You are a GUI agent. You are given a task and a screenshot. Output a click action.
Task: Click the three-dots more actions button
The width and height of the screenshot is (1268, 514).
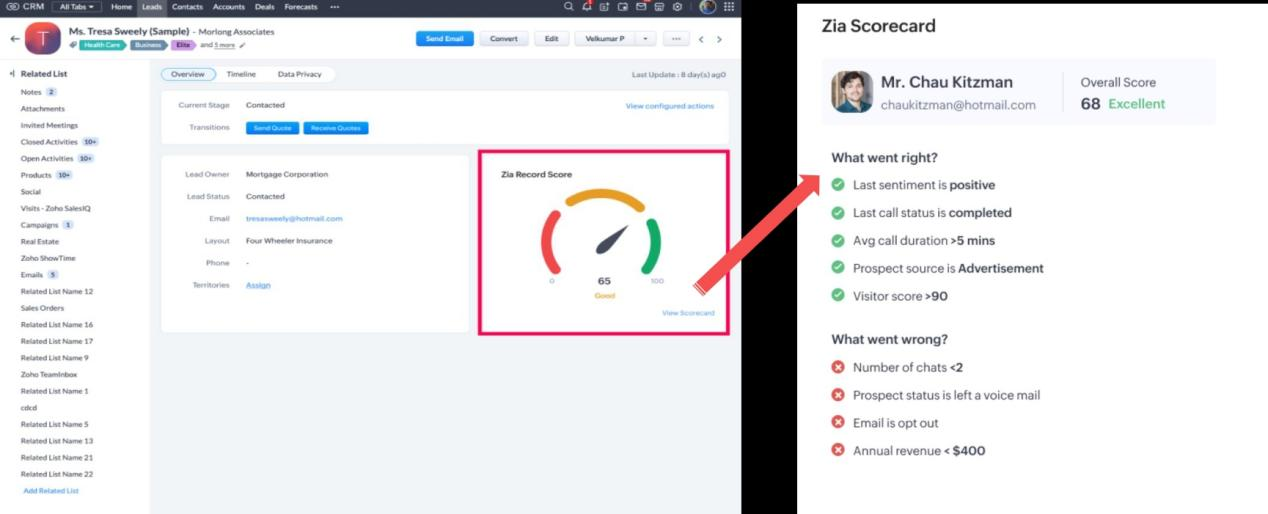[676, 39]
